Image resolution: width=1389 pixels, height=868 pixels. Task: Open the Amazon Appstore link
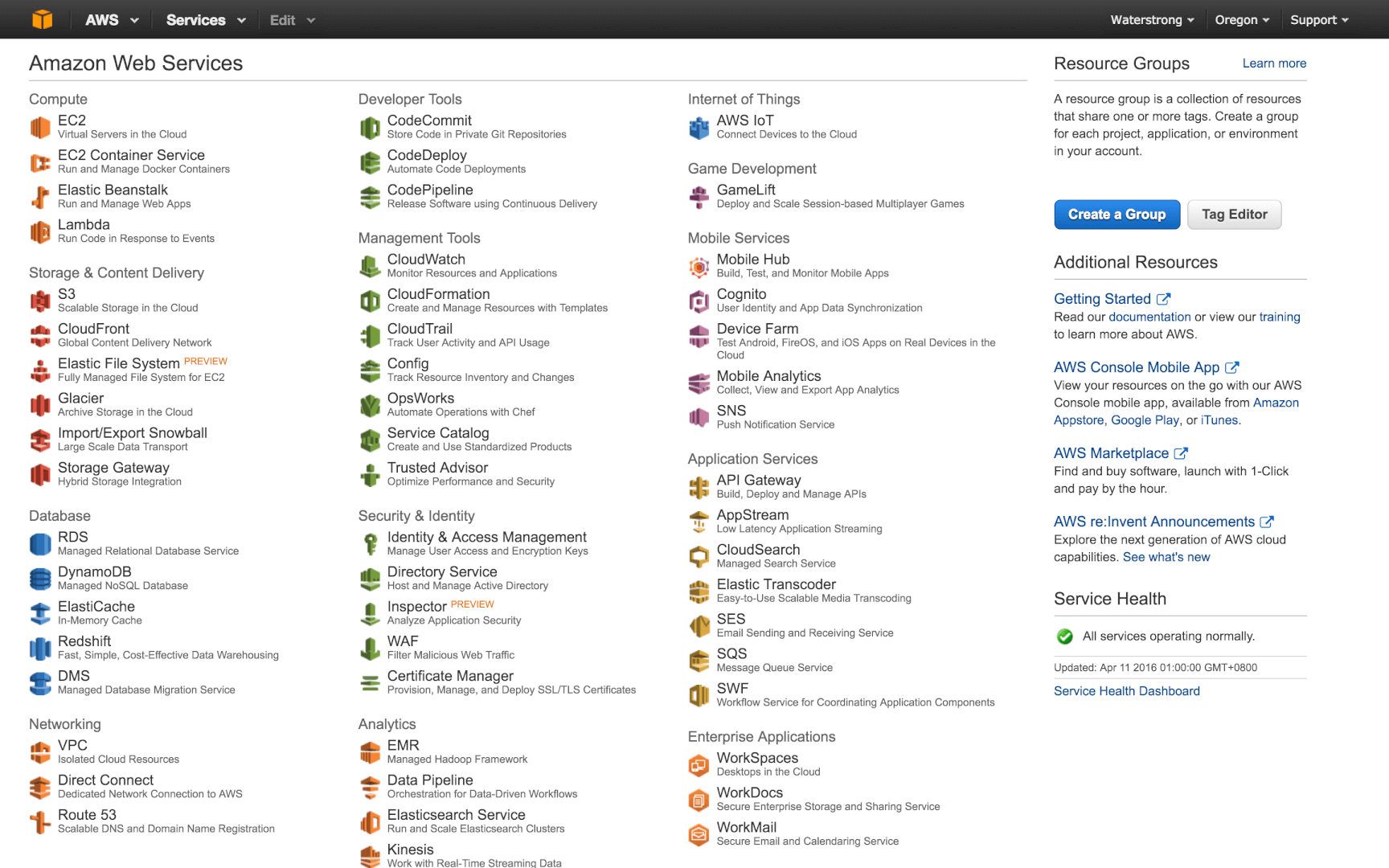click(x=1177, y=411)
